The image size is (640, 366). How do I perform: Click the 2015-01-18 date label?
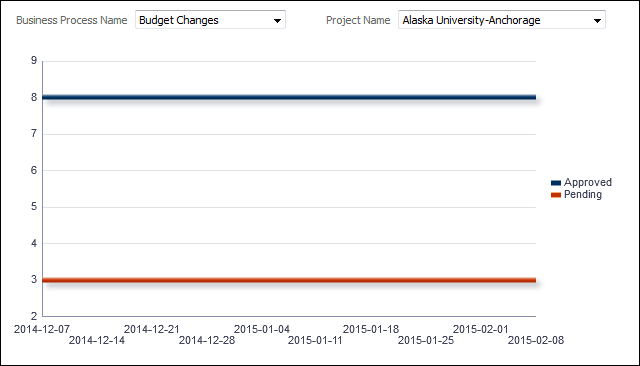click(x=371, y=329)
